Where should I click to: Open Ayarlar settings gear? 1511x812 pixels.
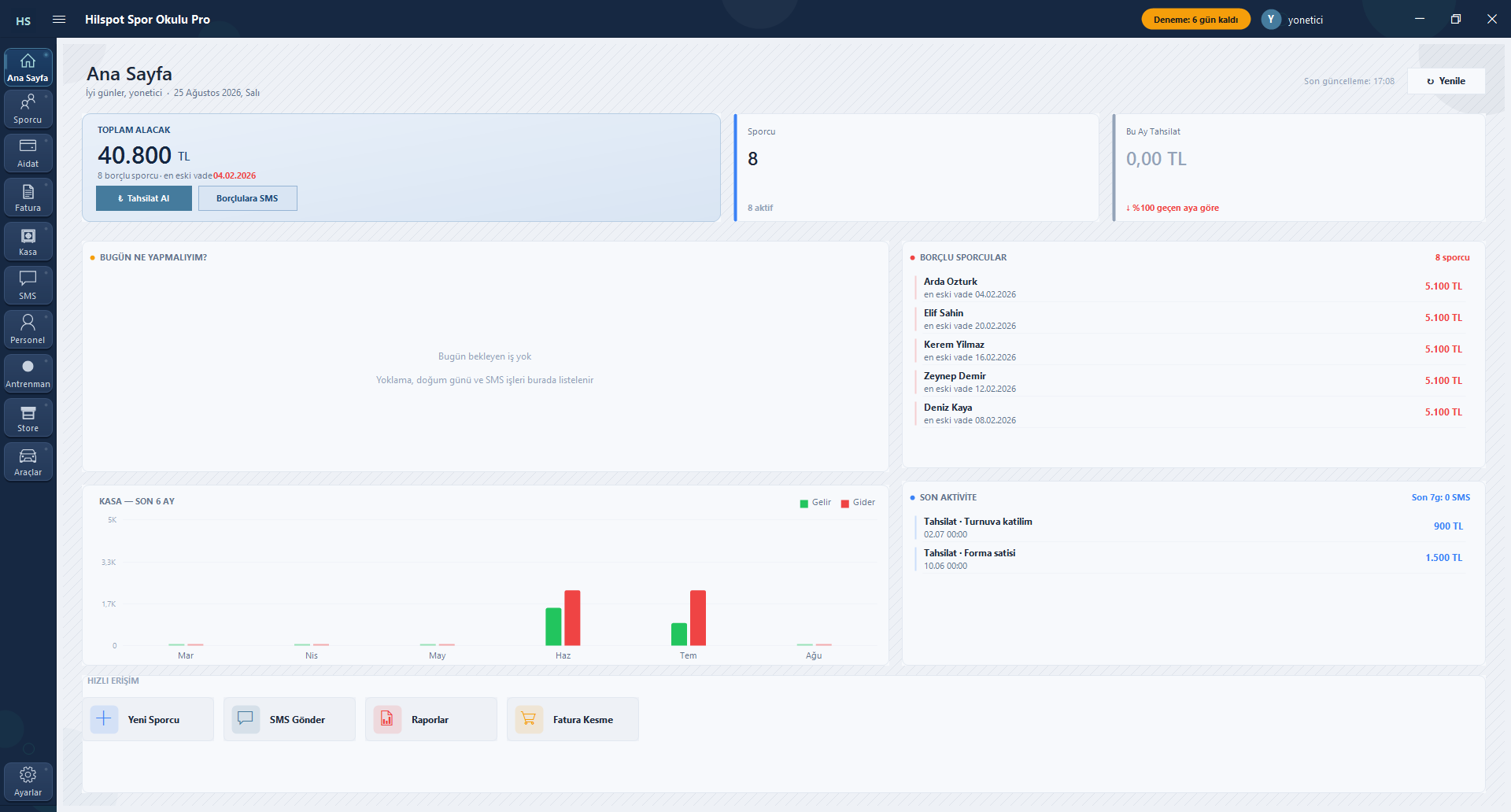click(28, 782)
